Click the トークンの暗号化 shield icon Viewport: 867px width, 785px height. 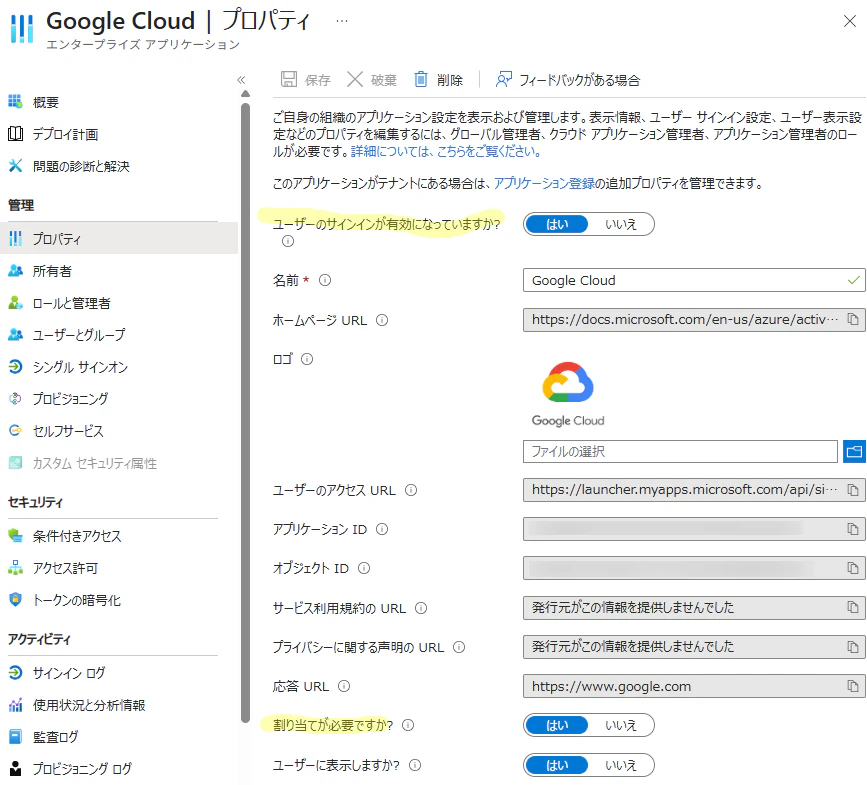tap(15, 599)
